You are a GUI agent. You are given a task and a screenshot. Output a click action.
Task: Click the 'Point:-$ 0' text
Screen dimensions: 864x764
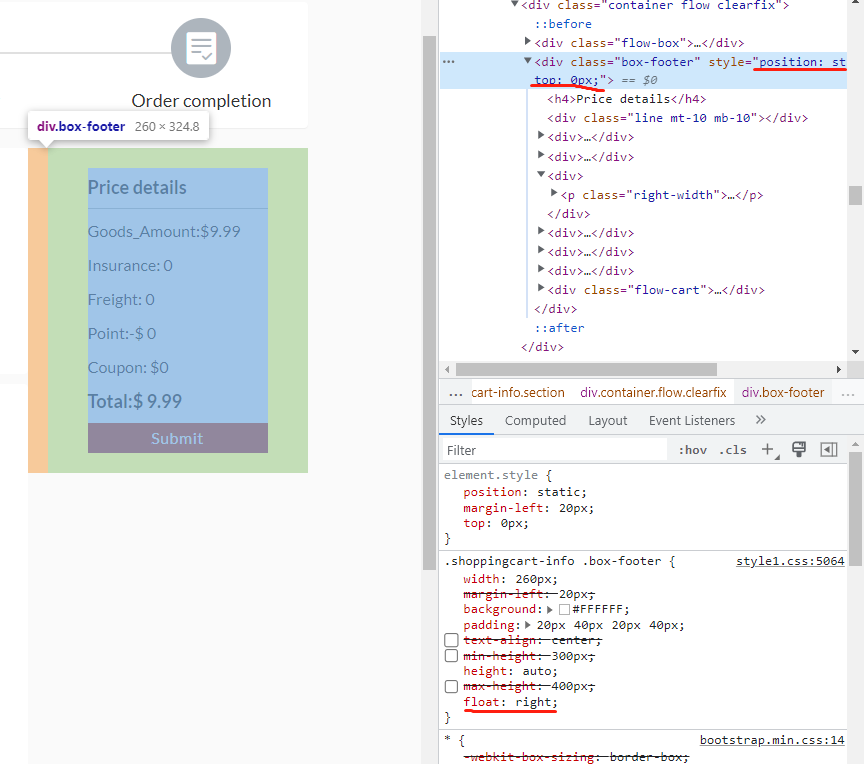[122, 334]
